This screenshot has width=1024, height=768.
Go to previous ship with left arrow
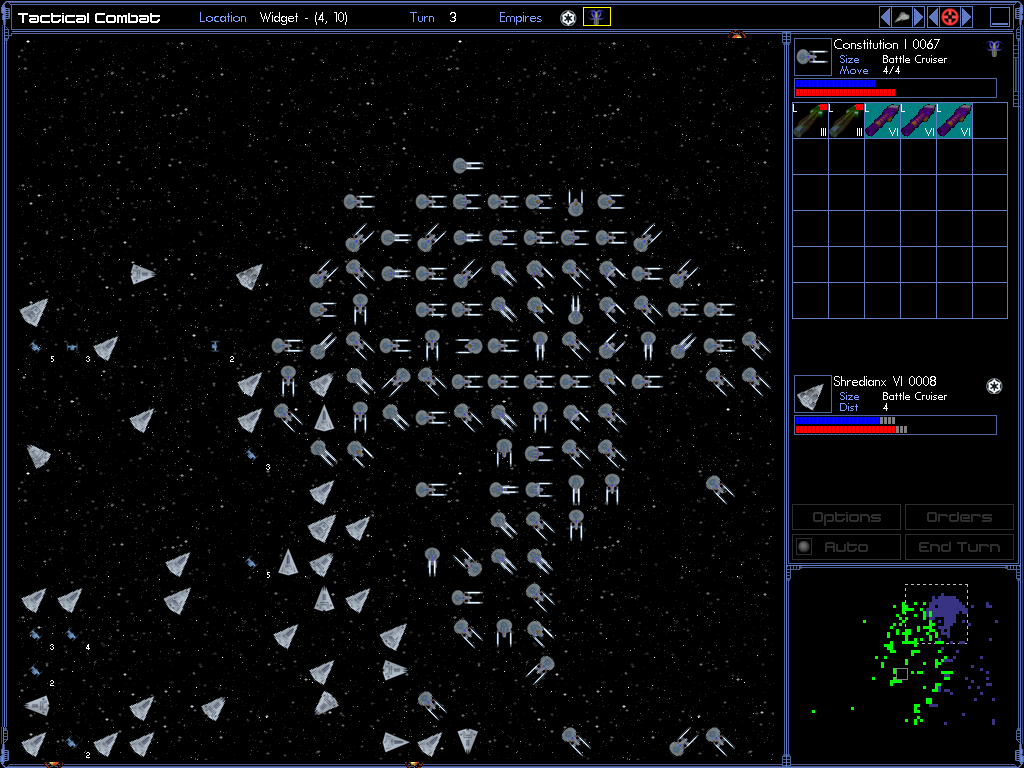885,17
